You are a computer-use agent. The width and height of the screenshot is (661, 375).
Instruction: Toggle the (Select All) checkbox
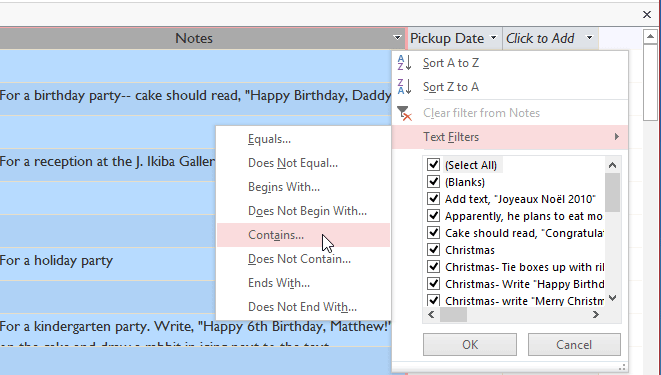[x=433, y=165]
